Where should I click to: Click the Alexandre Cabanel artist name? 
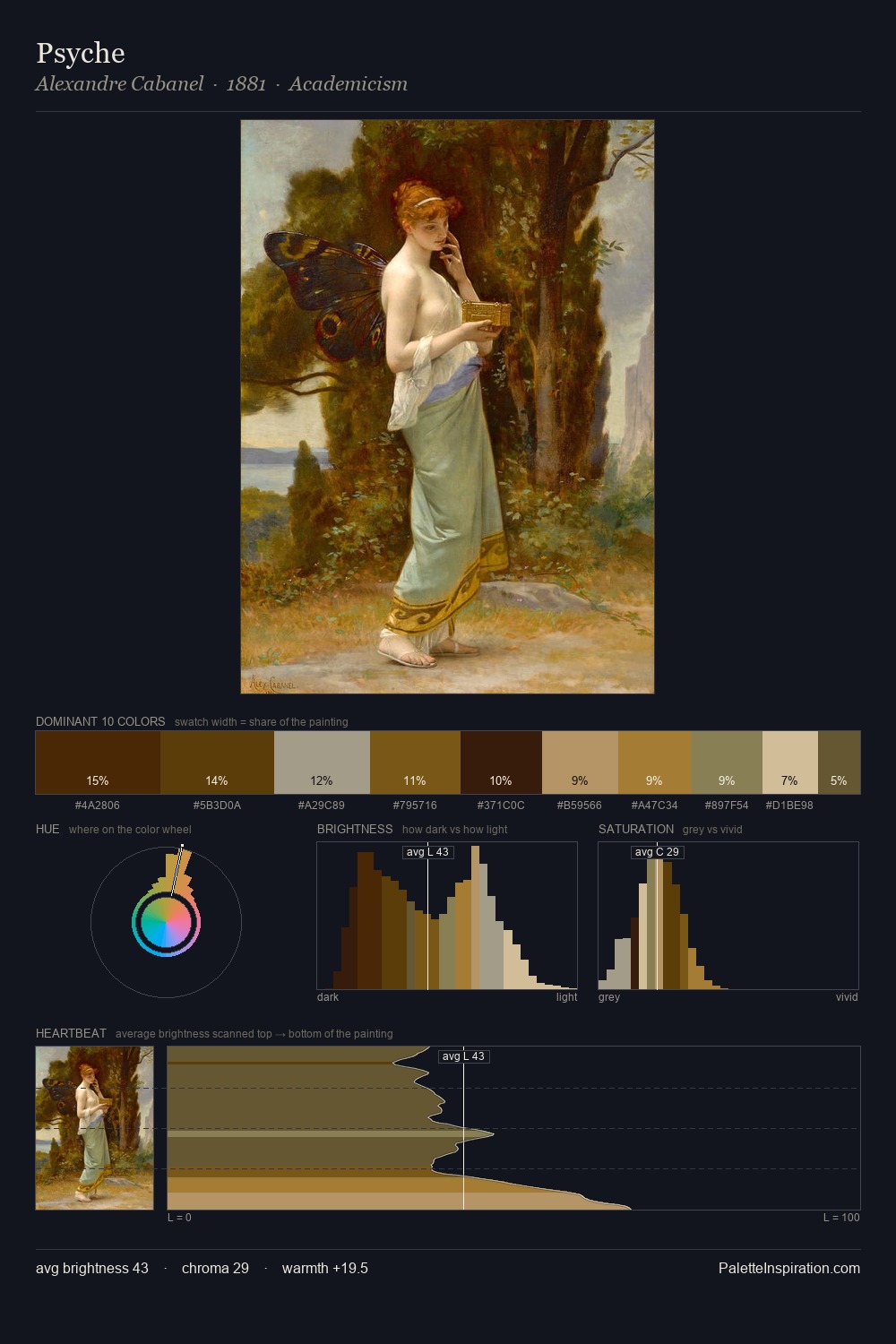[119, 84]
